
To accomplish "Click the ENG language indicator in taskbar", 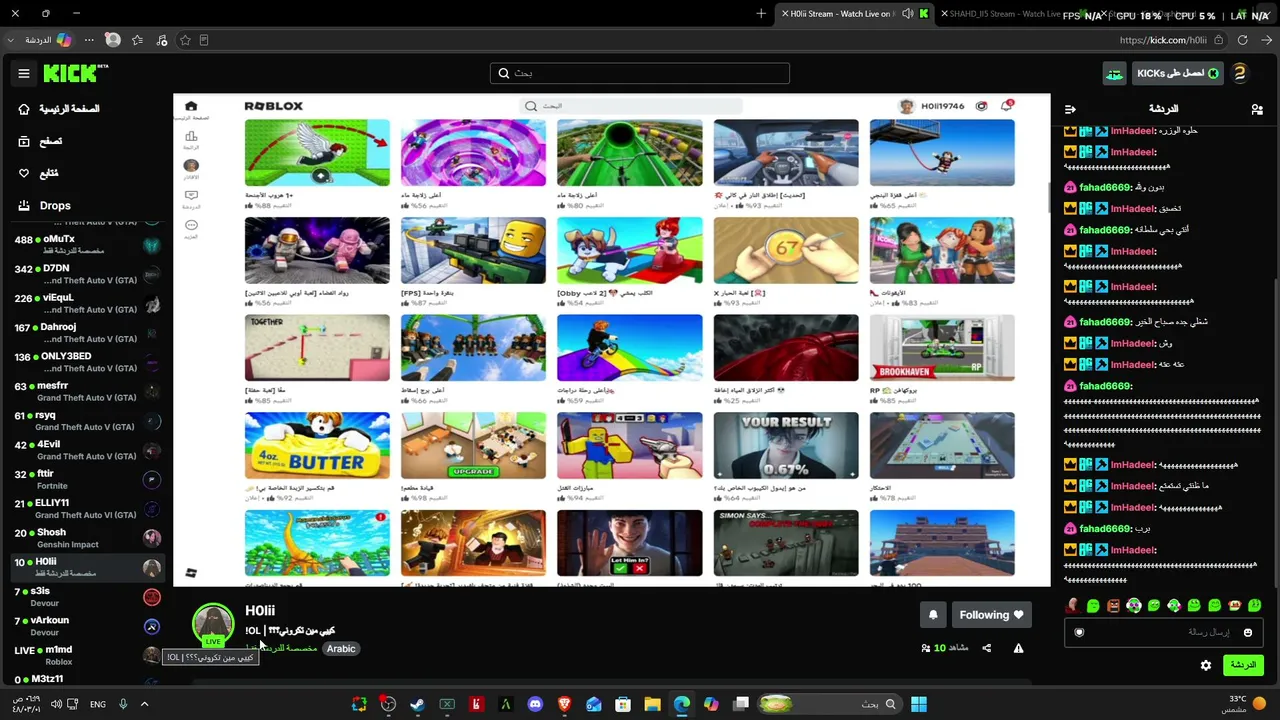I will (x=98, y=704).
